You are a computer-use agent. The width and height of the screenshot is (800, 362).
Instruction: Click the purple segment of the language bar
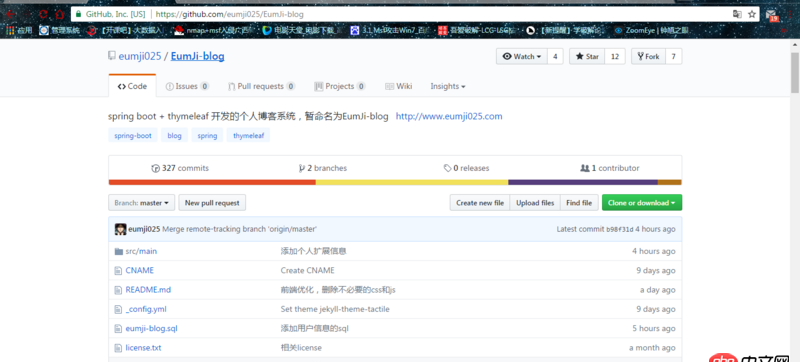(583, 182)
